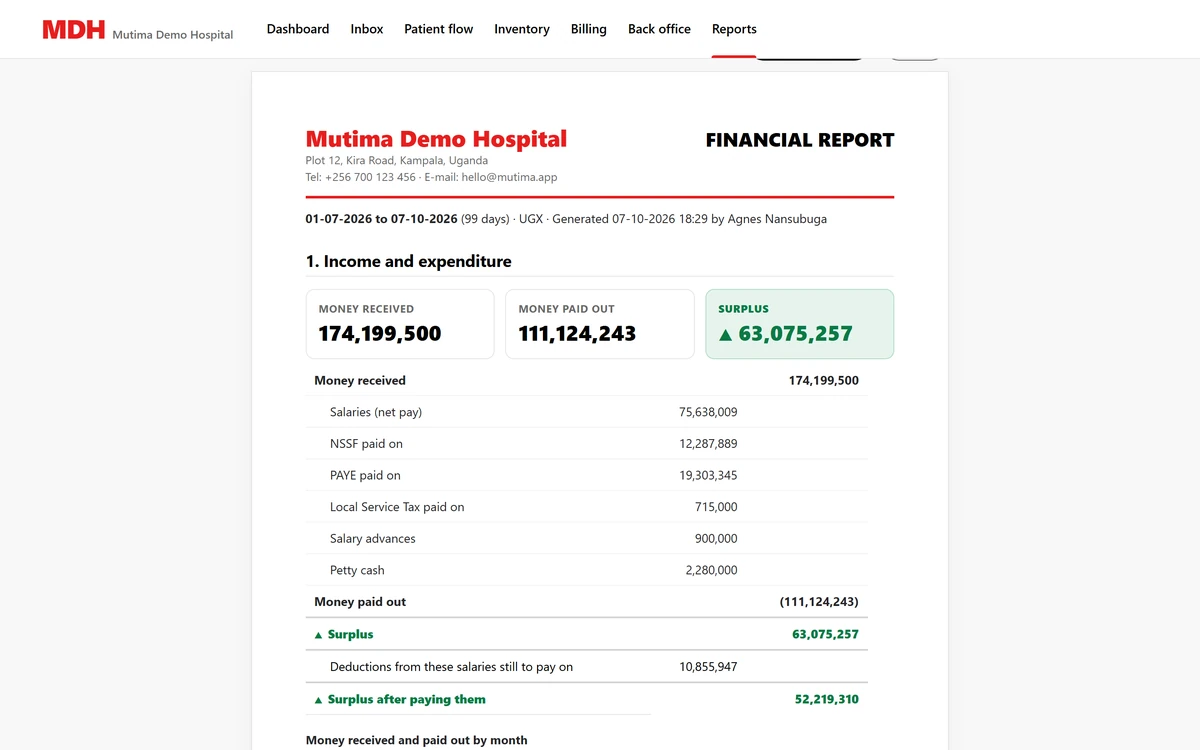Viewport: 1200px width, 750px height.
Task: Click the 715,000 amount
Action: [x=716, y=507]
